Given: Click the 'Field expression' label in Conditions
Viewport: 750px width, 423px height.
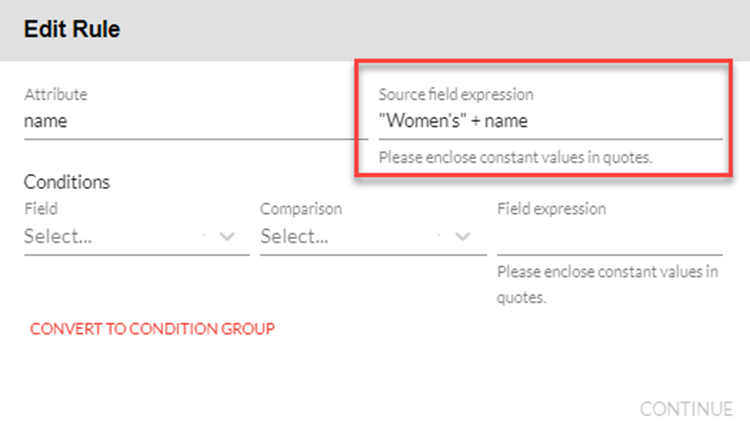Looking at the screenshot, I should point(550,209).
